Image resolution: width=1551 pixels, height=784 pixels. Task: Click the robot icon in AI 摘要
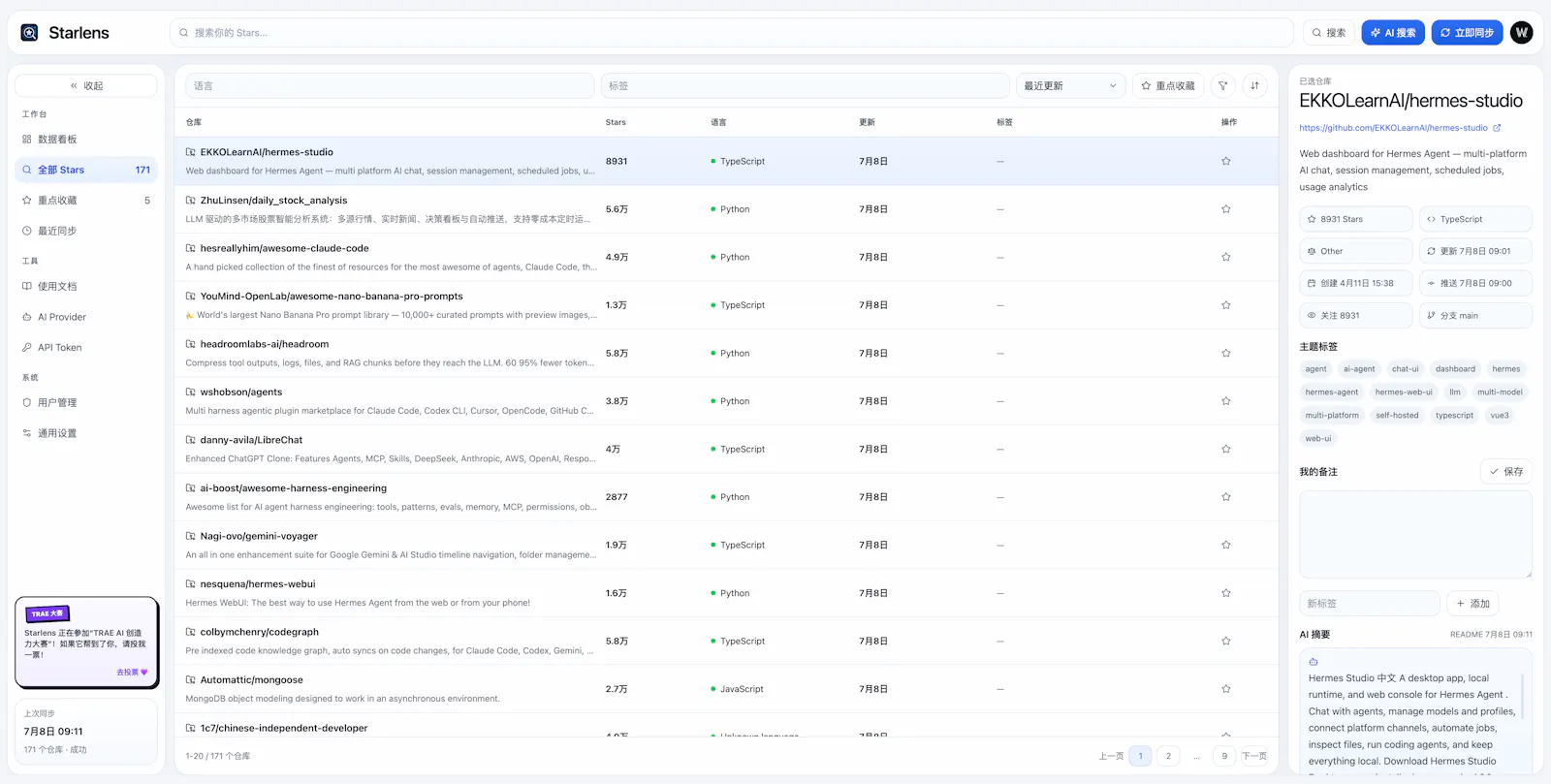pos(1314,662)
